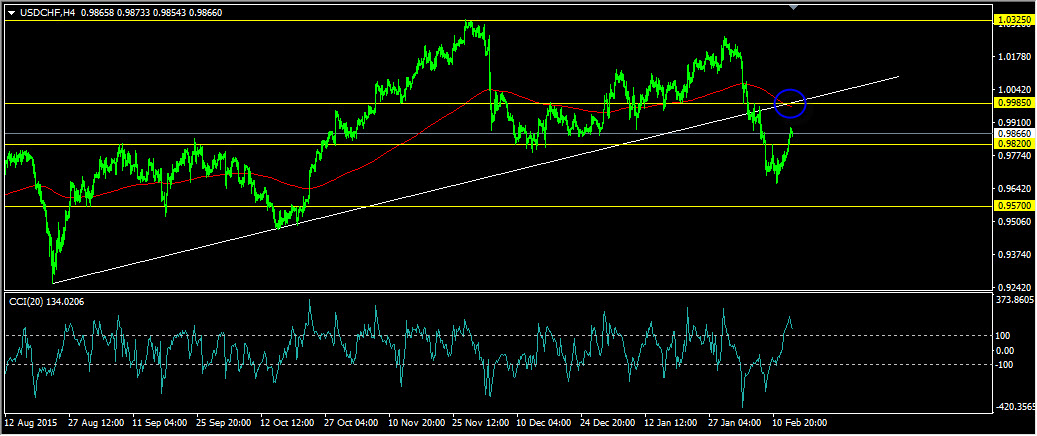Click the 25 Sep 20:00 time label
1037x436 pixels.
(223, 422)
